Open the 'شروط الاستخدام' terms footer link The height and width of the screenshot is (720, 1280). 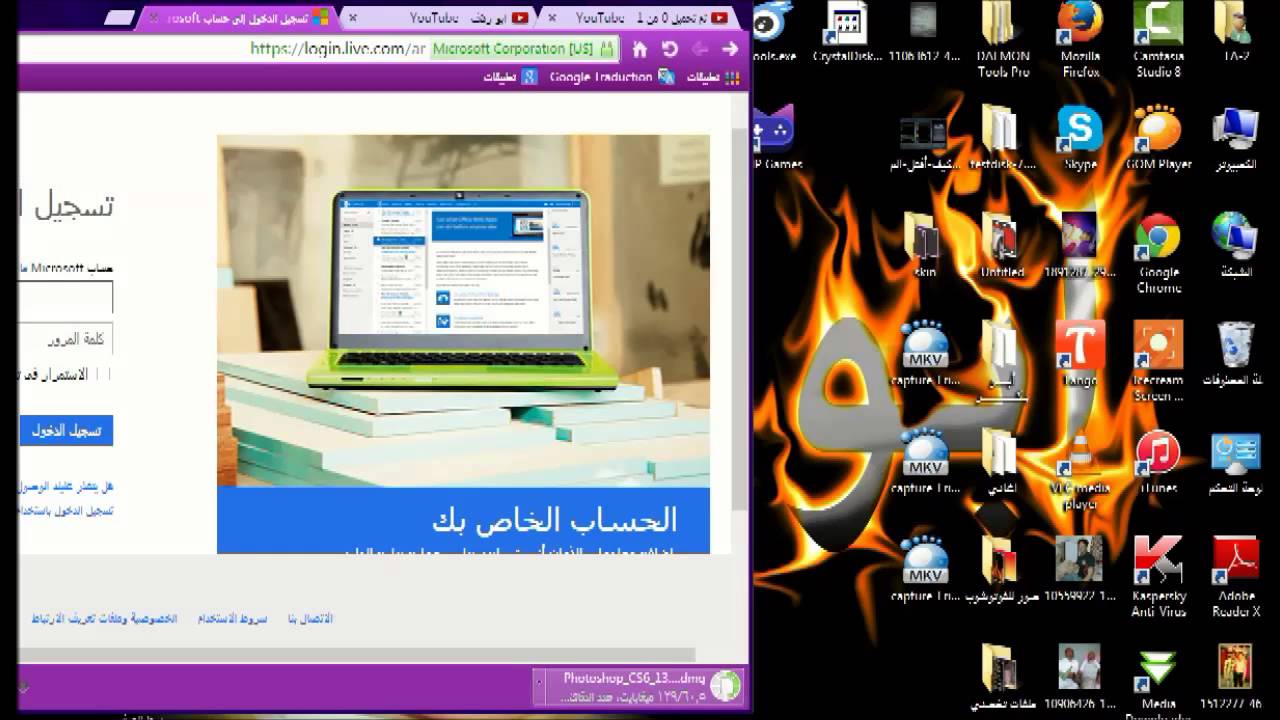[233, 618]
